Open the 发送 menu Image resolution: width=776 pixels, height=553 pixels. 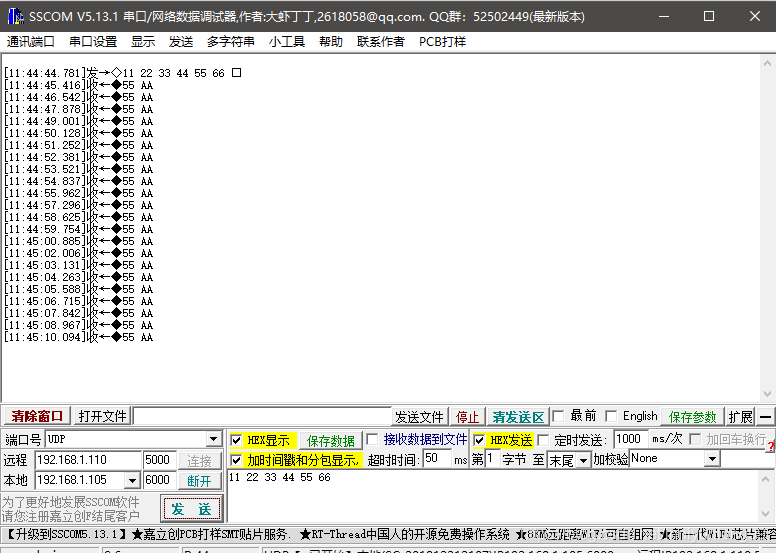(181, 42)
